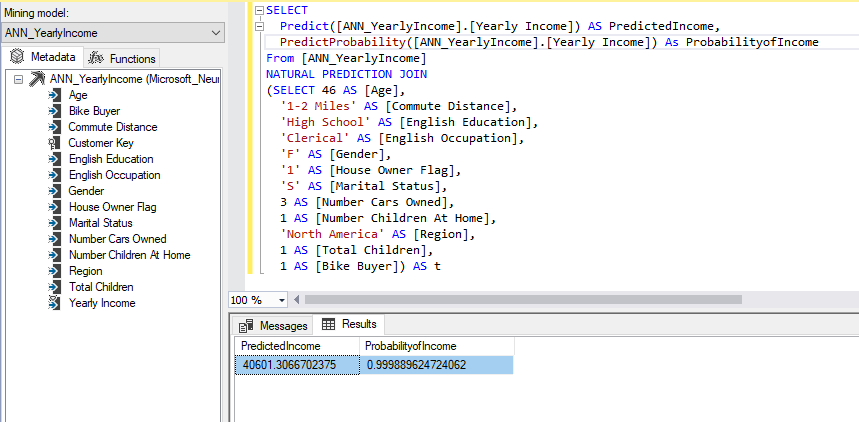Click the Metadata tab cube icon
The image size is (859, 422).
pyautogui.click(x=18, y=56)
